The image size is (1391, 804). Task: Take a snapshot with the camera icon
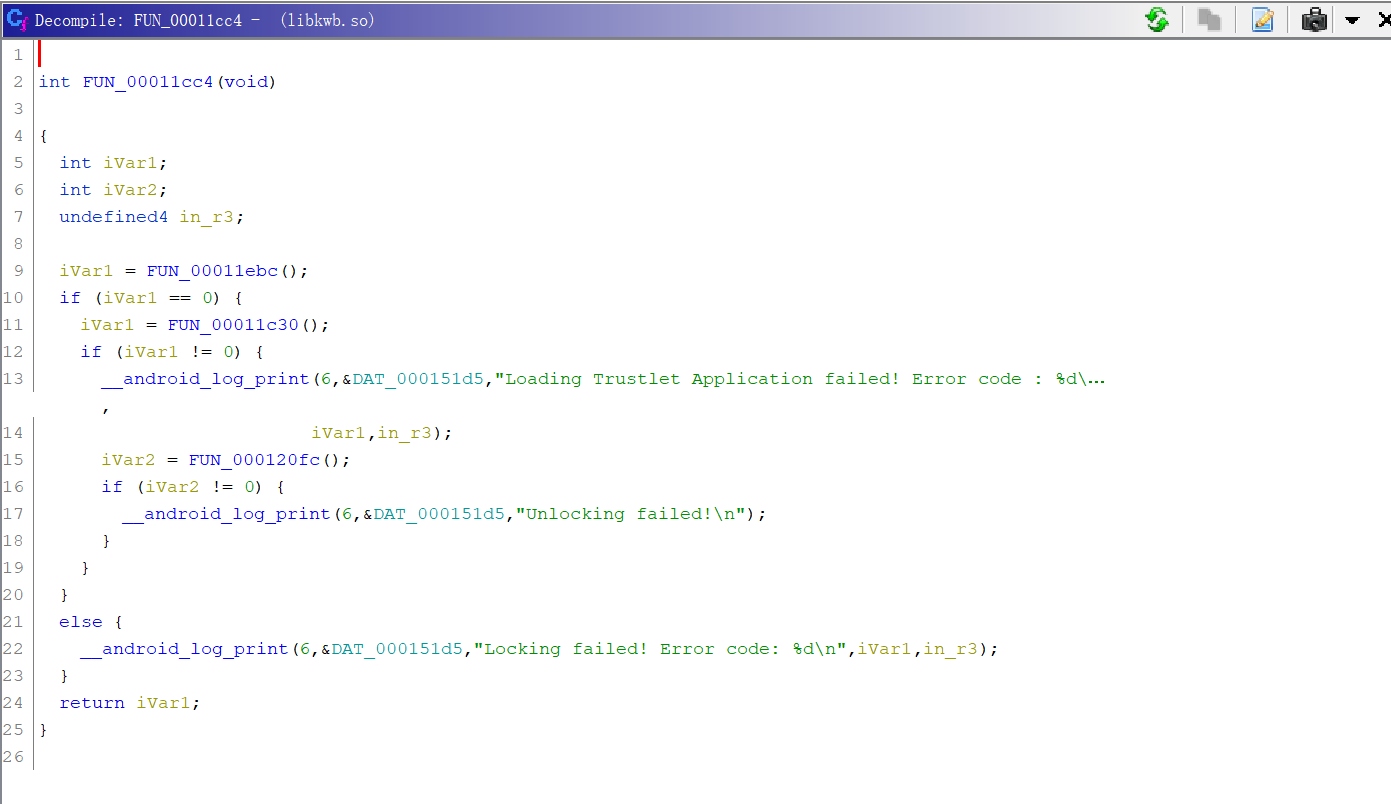1315,20
